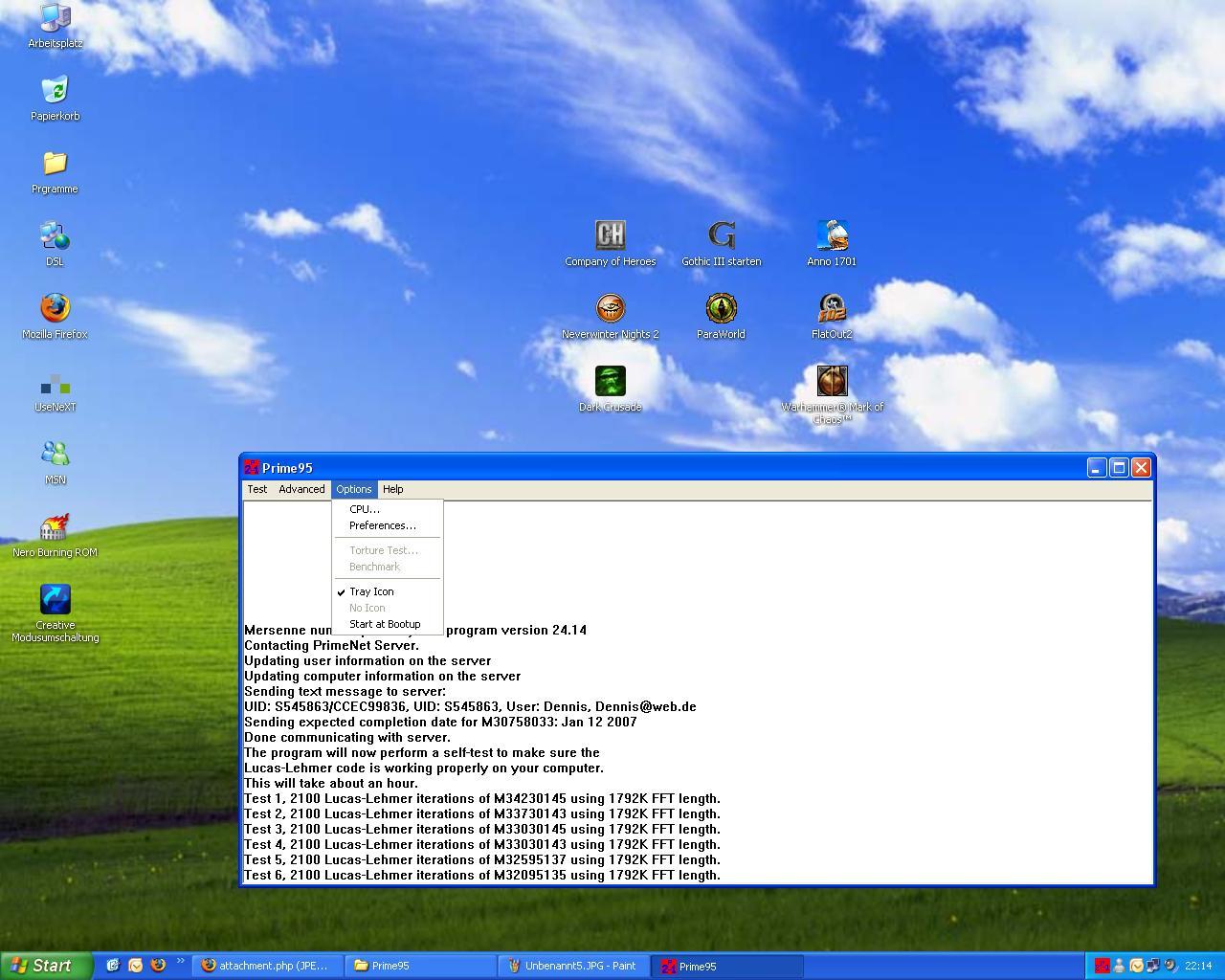The height and width of the screenshot is (980, 1225).
Task: Expand the quick launch overflow chevron
Action: tap(180, 961)
